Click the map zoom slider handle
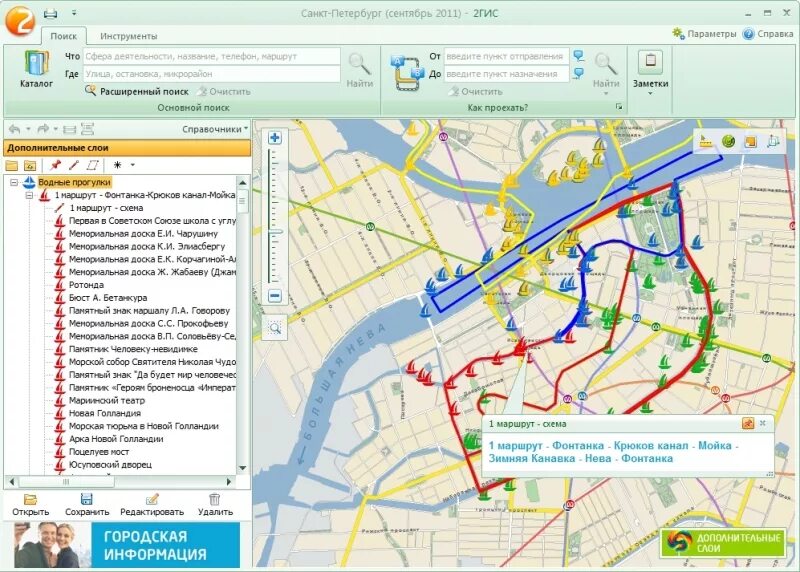 (x=276, y=232)
